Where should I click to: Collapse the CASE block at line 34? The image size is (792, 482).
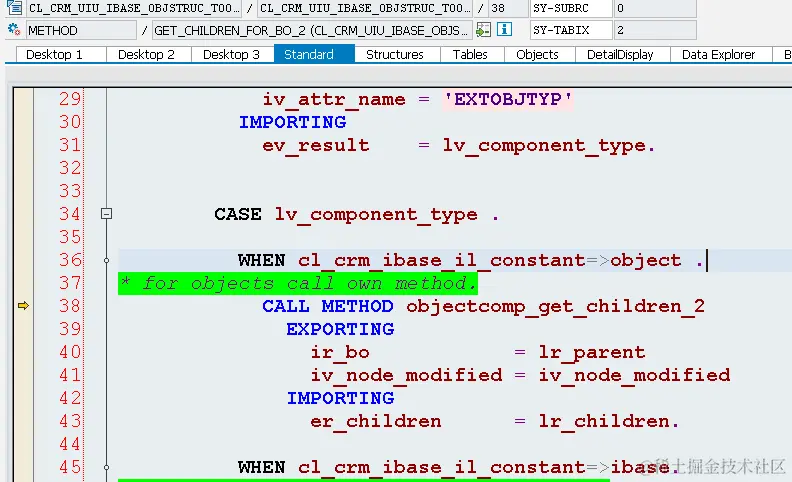[106, 214]
